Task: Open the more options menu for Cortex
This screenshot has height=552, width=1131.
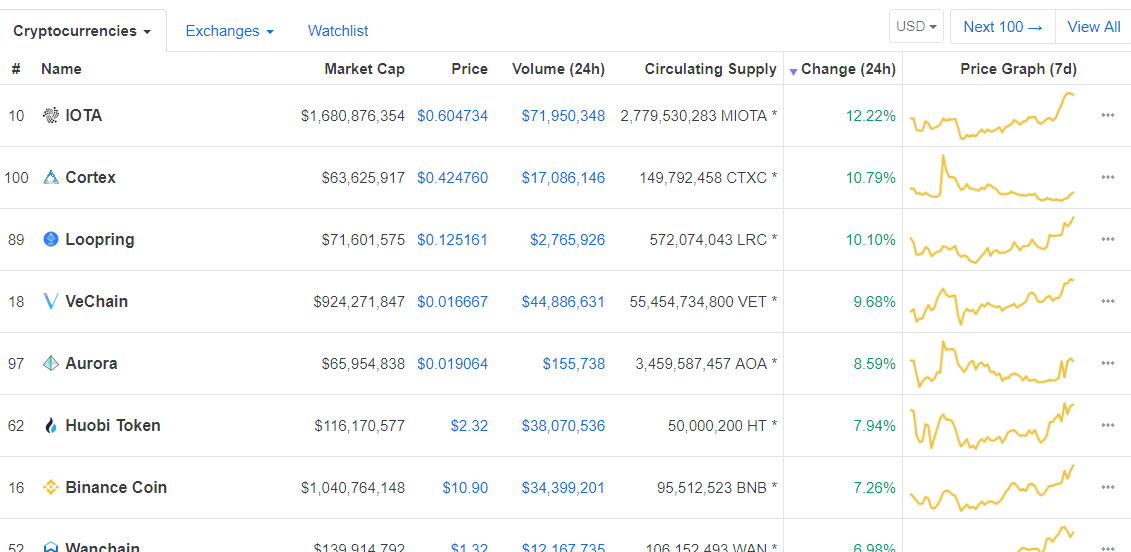Action: coord(1108,178)
